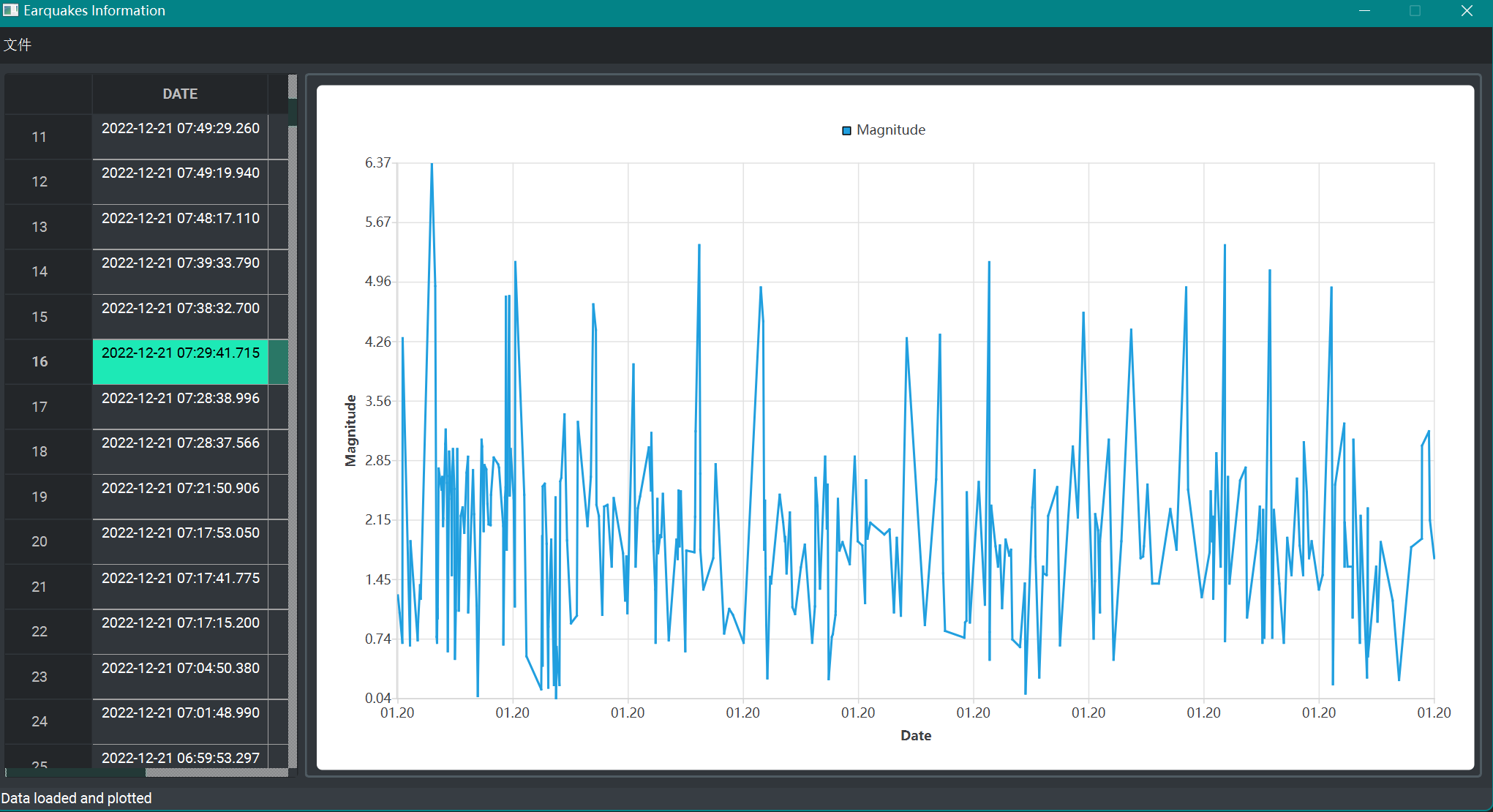Maximize the application window

tap(1415, 10)
